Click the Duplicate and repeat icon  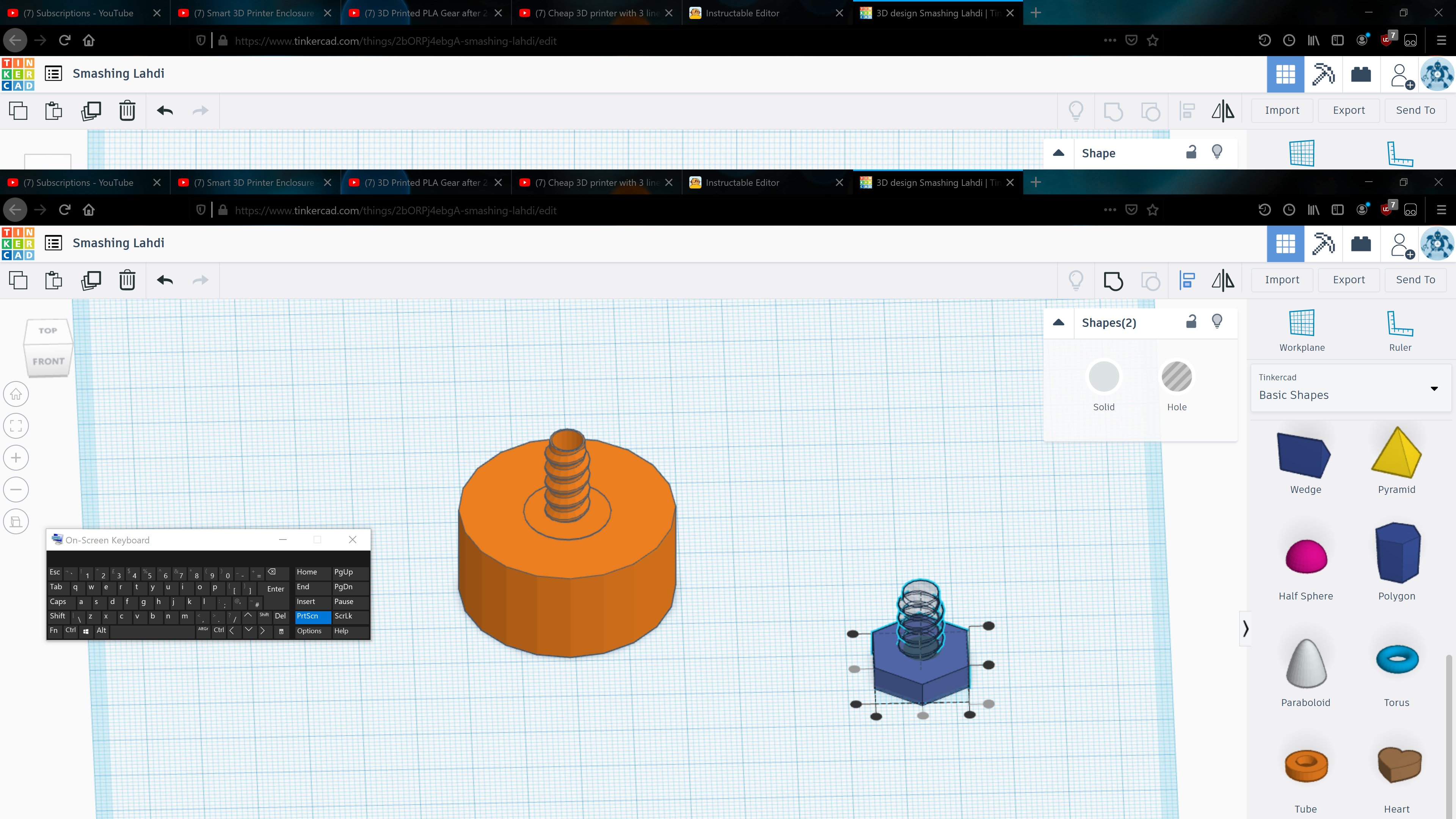91,280
